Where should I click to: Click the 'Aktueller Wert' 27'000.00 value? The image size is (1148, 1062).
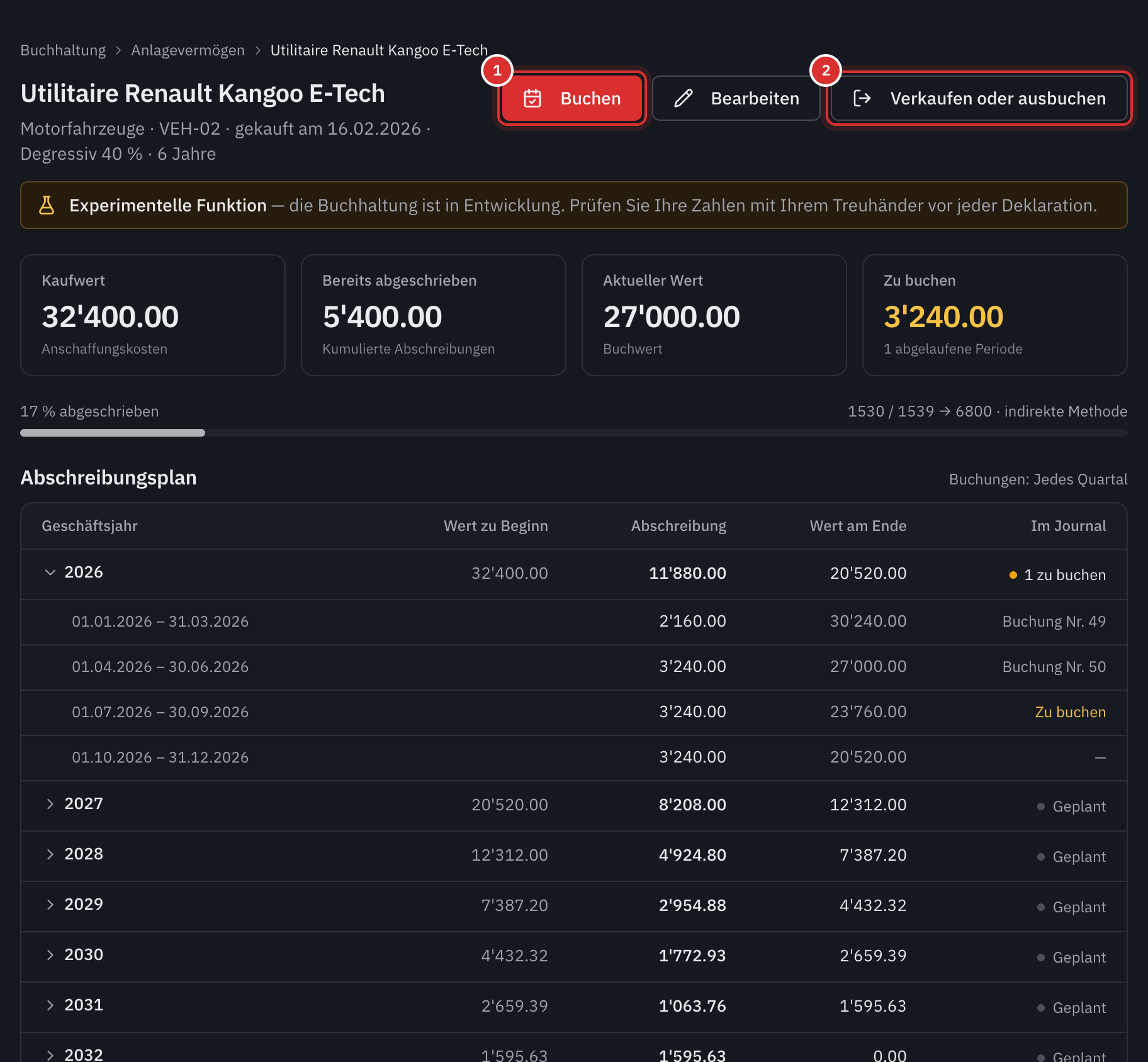[671, 316]
